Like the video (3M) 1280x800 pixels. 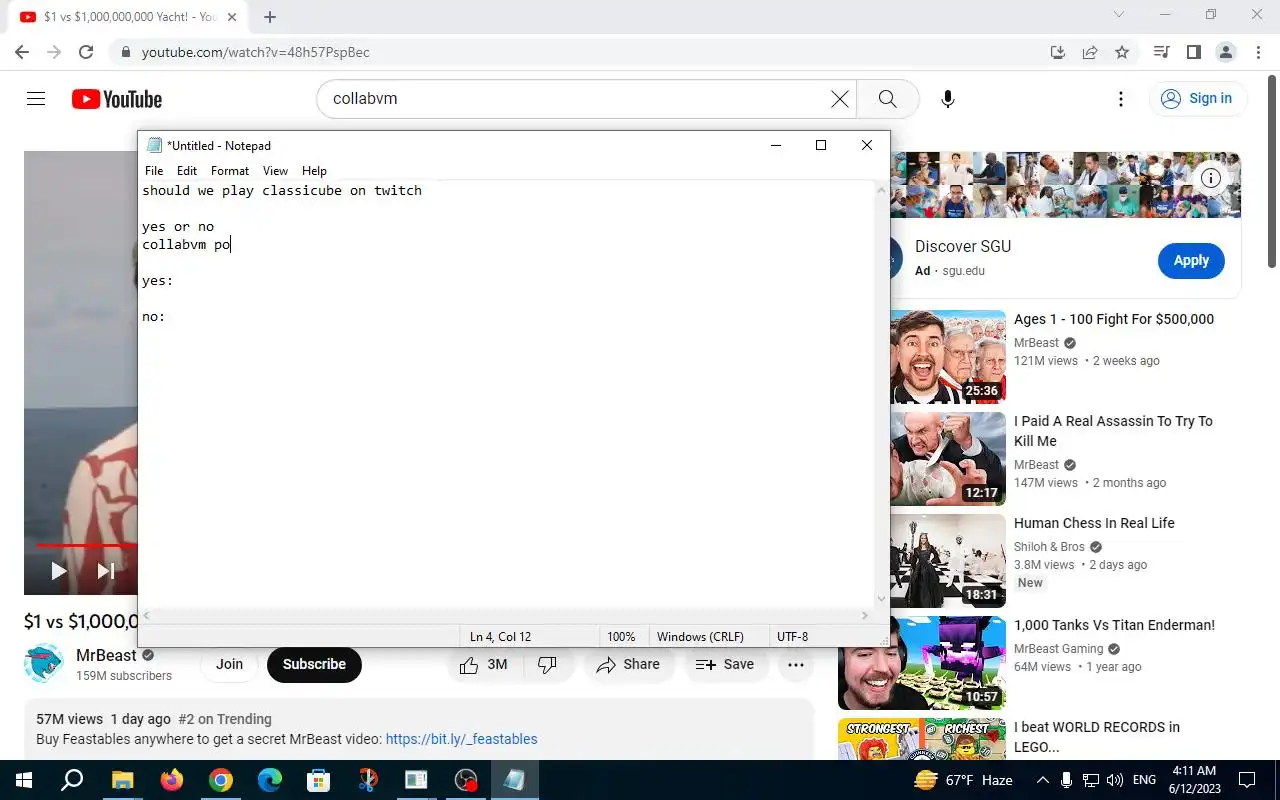point(484,664)
